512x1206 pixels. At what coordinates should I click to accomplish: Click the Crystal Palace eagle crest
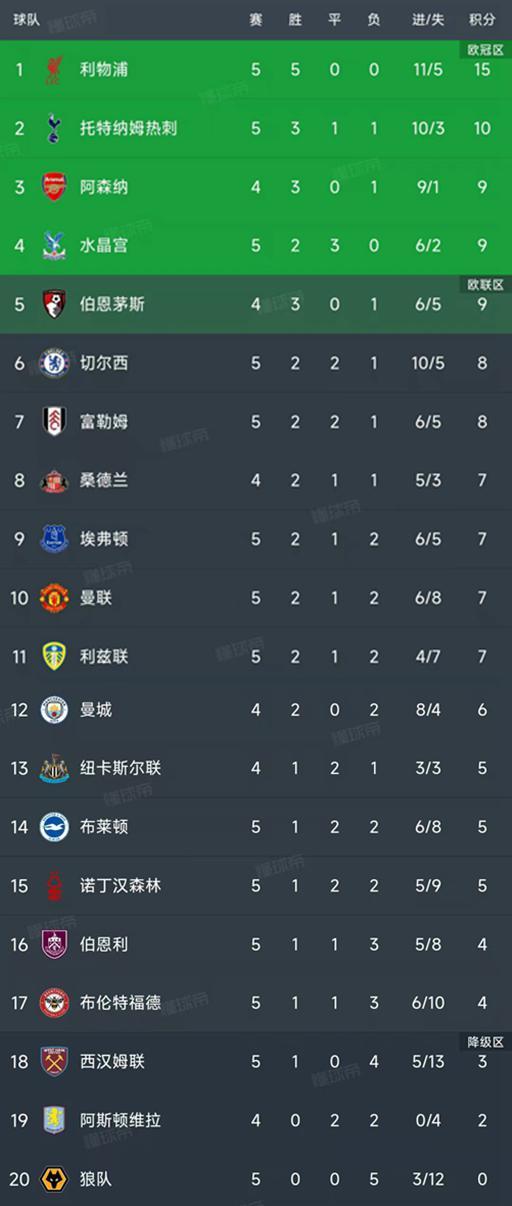click(x=53, y=245)
